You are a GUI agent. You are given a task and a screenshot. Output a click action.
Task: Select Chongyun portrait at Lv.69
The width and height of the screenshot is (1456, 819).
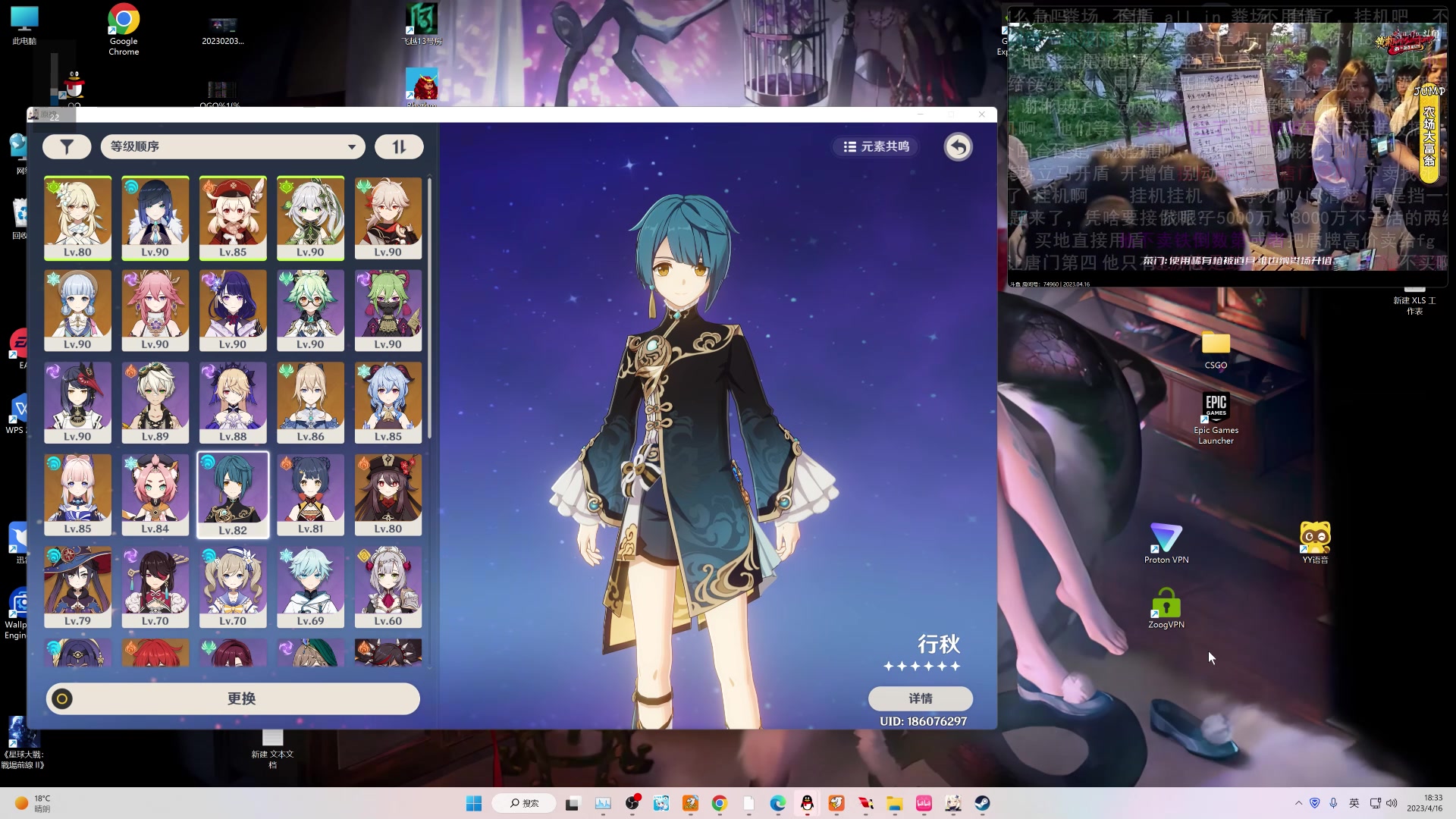(310, 588)
